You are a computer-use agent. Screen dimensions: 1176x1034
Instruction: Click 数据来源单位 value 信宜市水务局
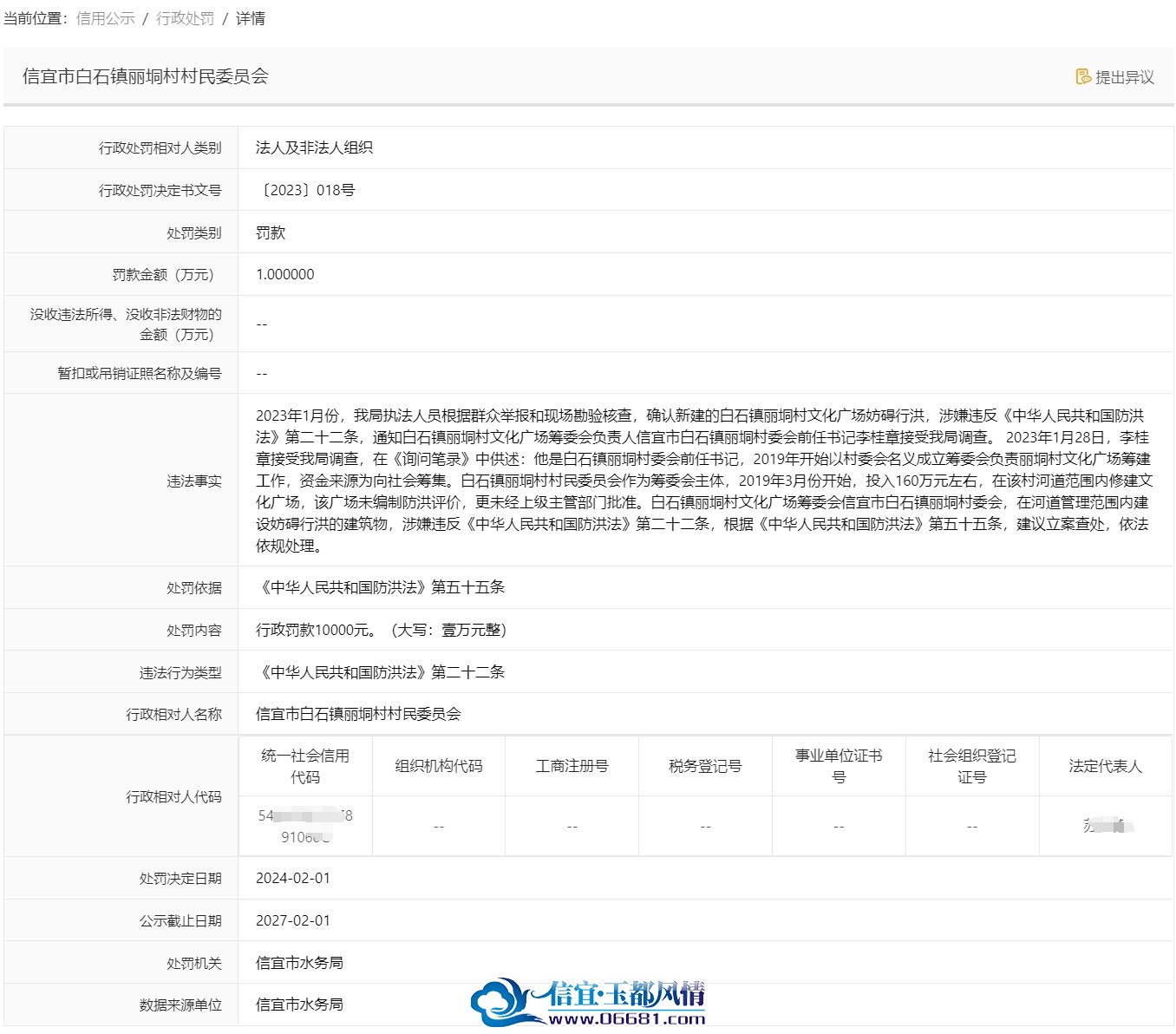point(299,1005)
